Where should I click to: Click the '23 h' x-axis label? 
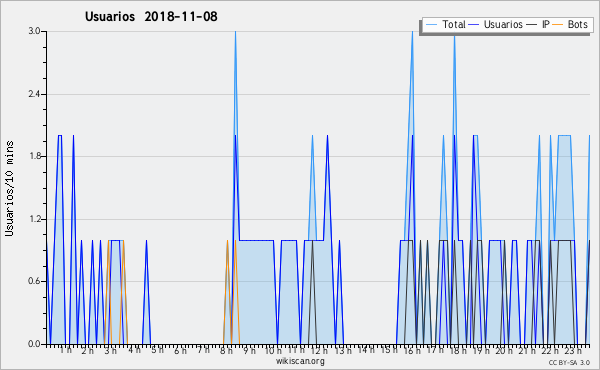[573, 350]
